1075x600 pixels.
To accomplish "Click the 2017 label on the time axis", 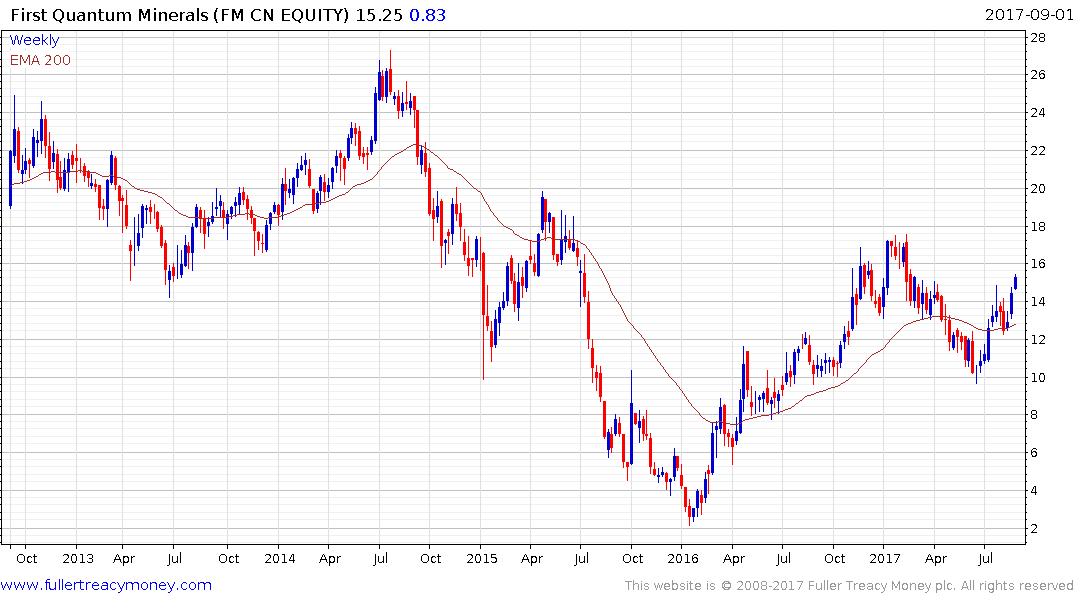I will (884, 558).
